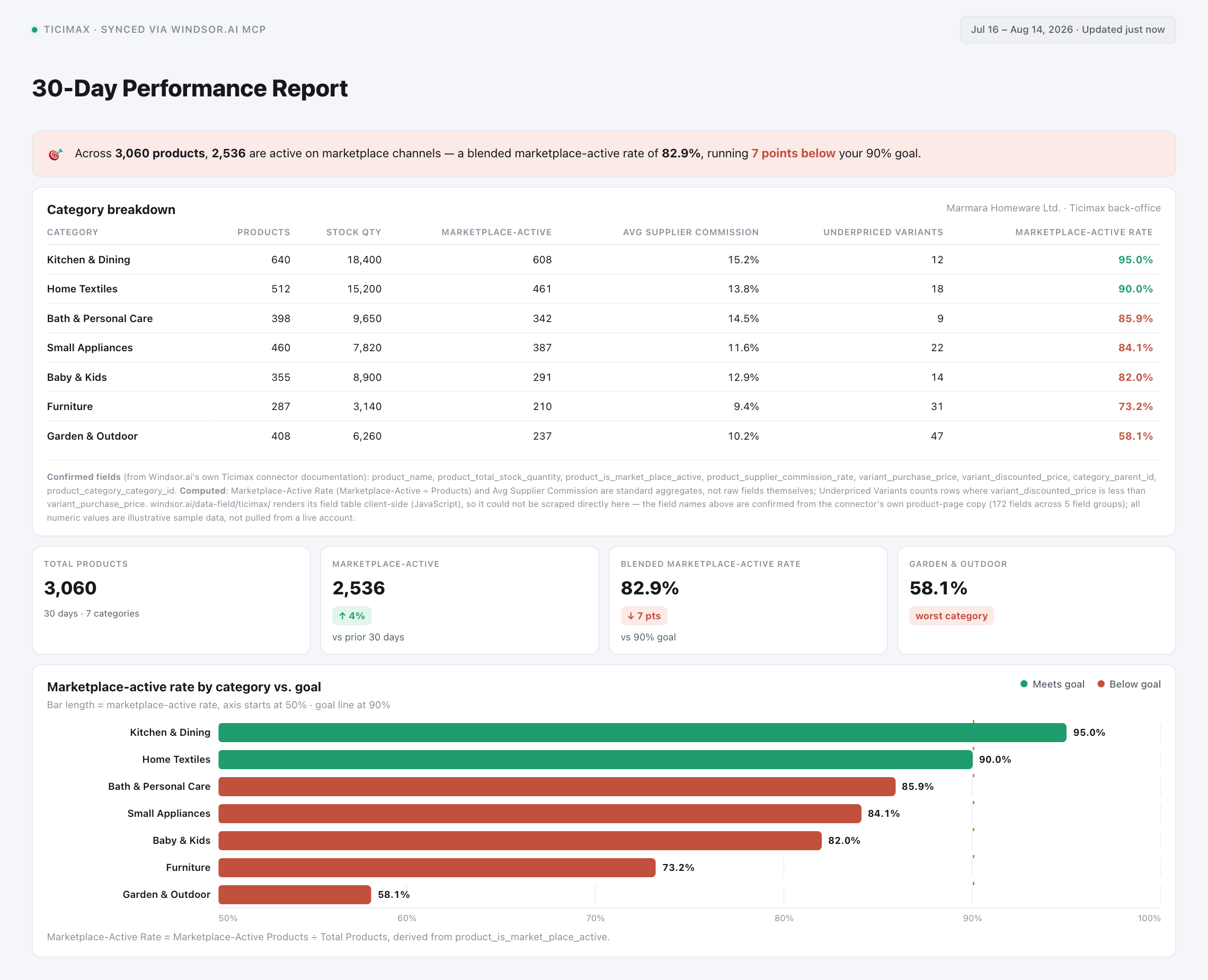Click the Garden & Outdoor red chart bar
The image size is (1208, 980).
295,895
